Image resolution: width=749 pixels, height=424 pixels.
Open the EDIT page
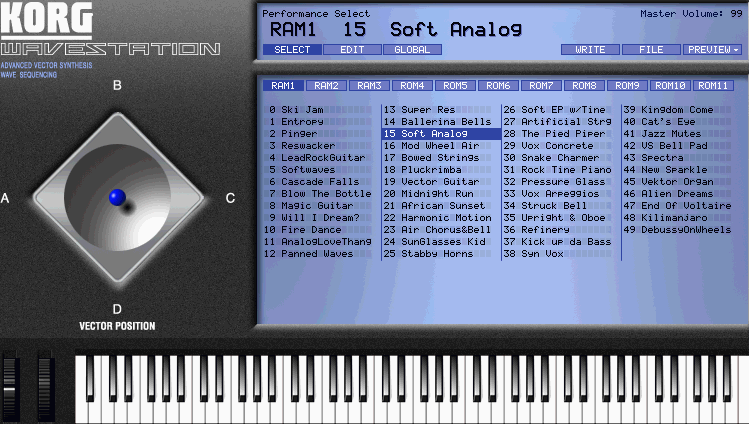pyautogui.click(x=352, y=50)
